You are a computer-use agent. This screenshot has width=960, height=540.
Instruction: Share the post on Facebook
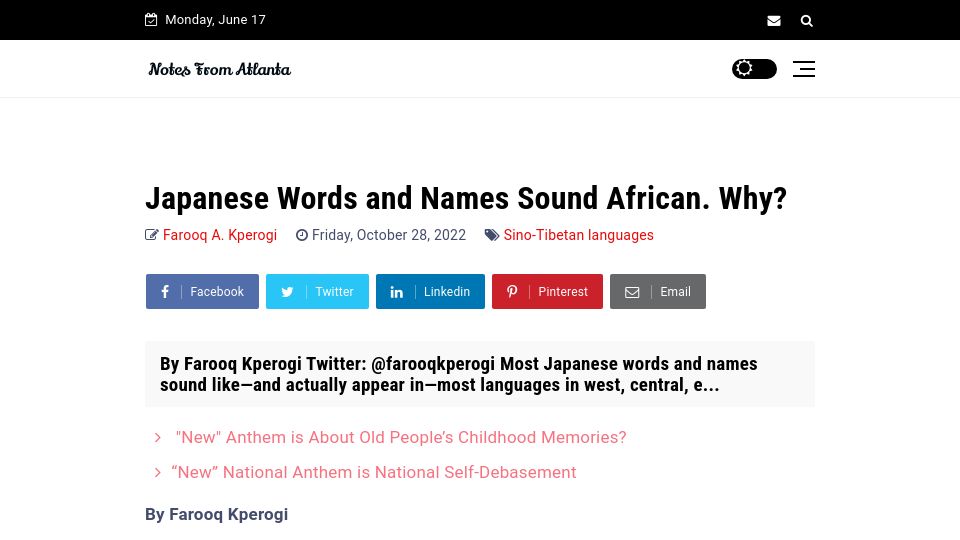coord(202,291)
